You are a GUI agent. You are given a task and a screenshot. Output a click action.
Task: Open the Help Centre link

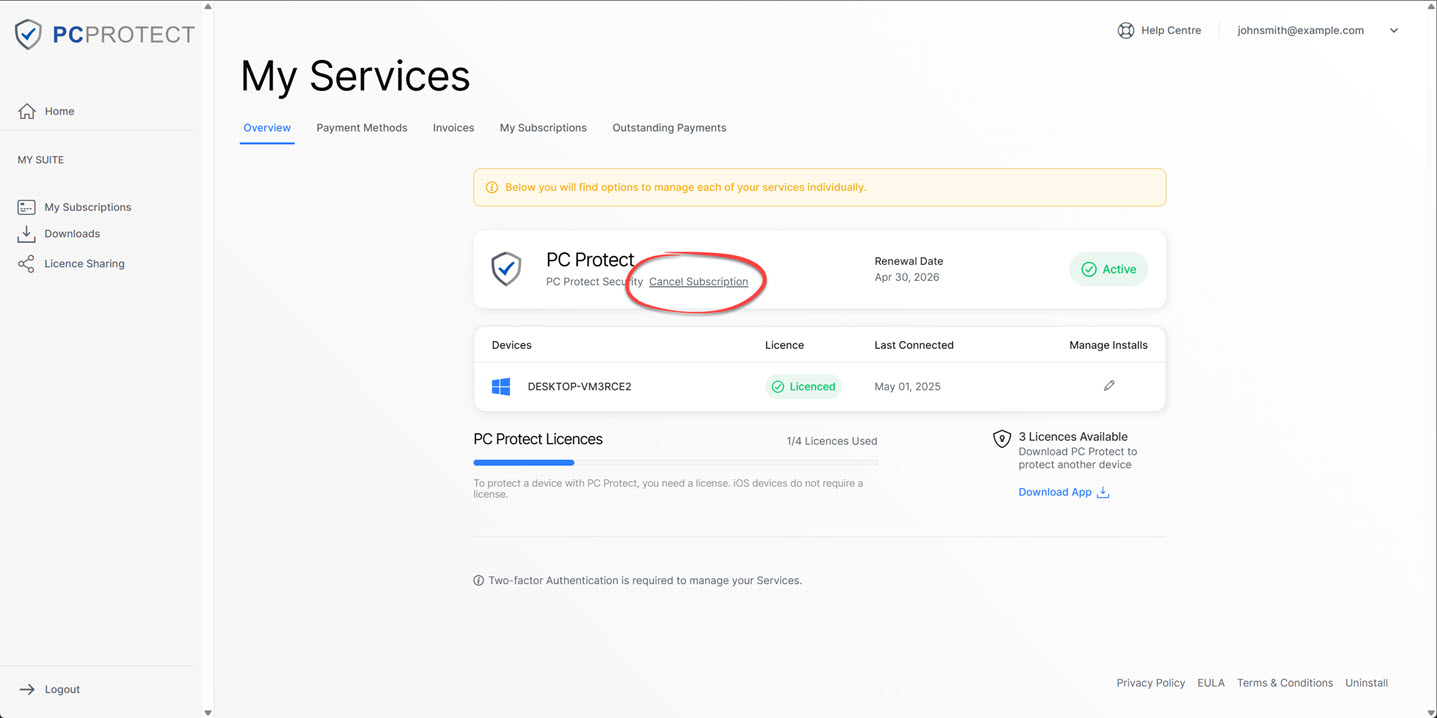coord(1159,30)
